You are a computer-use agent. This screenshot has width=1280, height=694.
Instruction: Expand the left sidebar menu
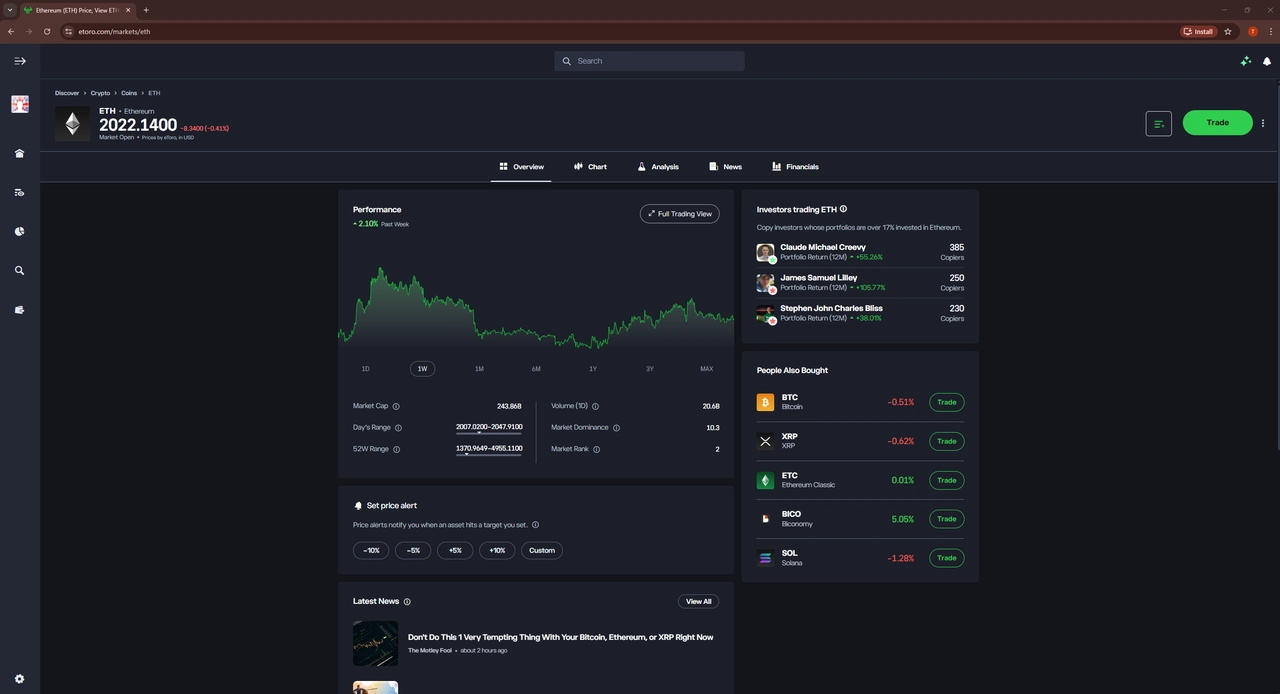(19, 61)
